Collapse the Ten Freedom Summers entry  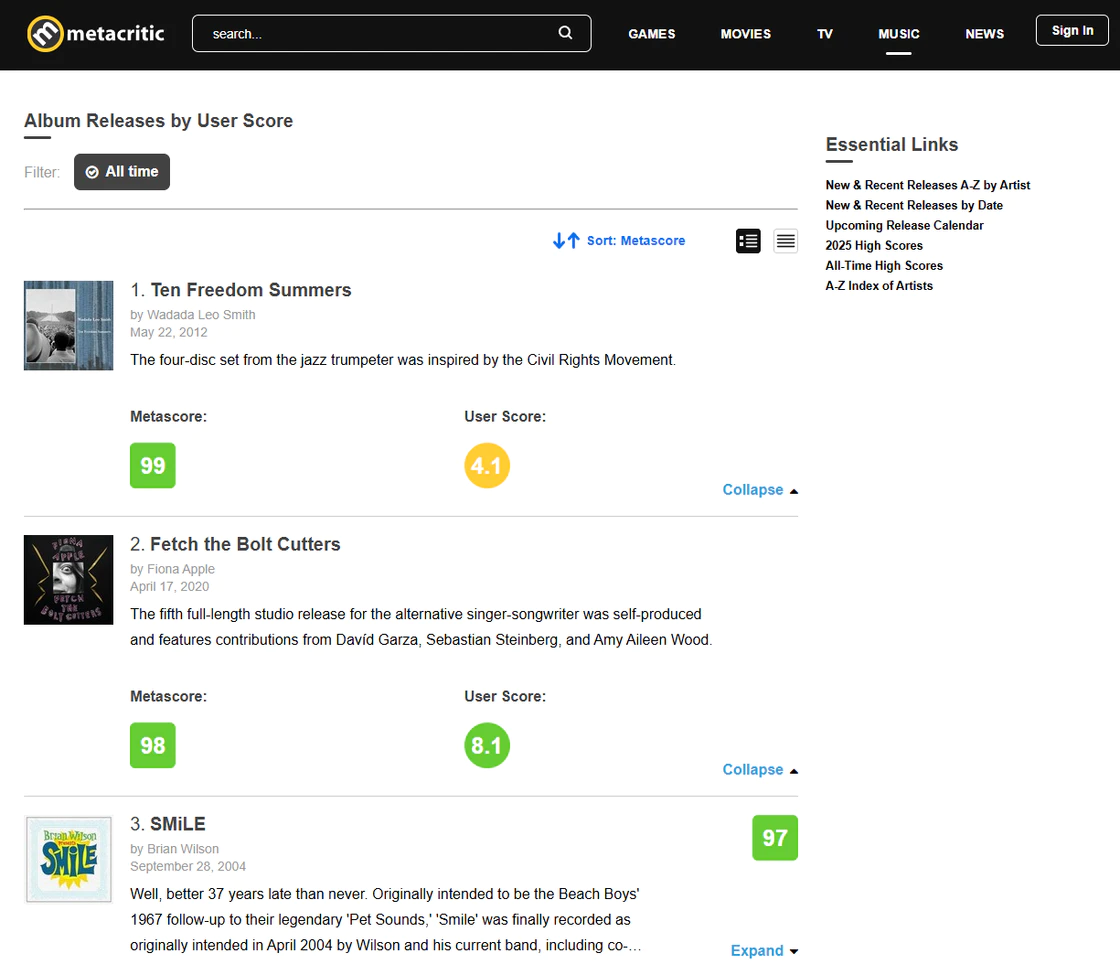[x=759, y=490]
